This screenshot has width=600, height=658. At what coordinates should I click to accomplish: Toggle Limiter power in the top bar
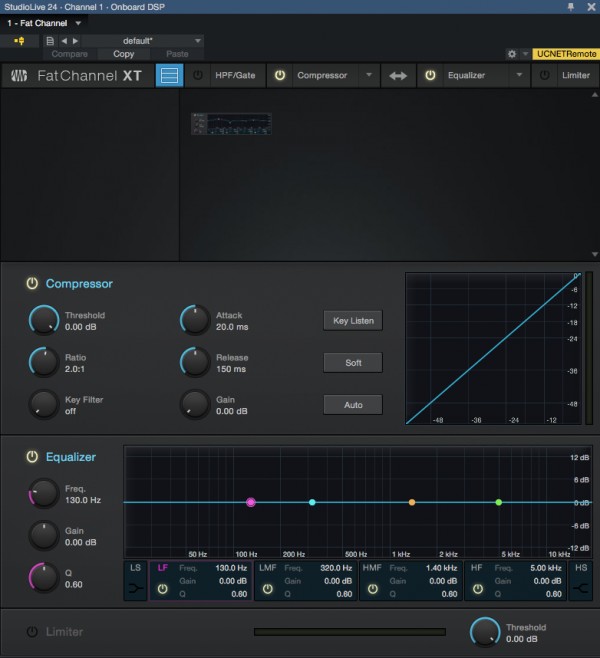pos(545,76)
